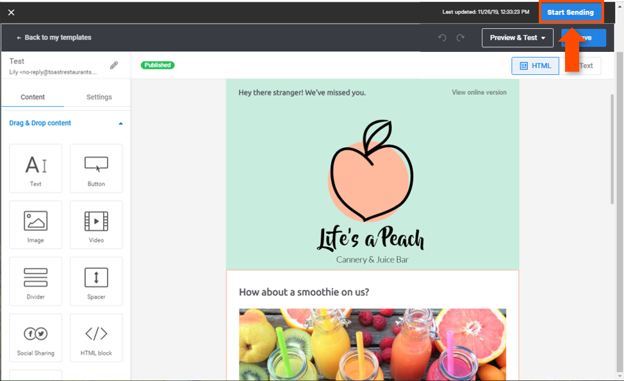Click the Start Sending button
The width and height of the screenshot is (624, 381).
(570, 12)
